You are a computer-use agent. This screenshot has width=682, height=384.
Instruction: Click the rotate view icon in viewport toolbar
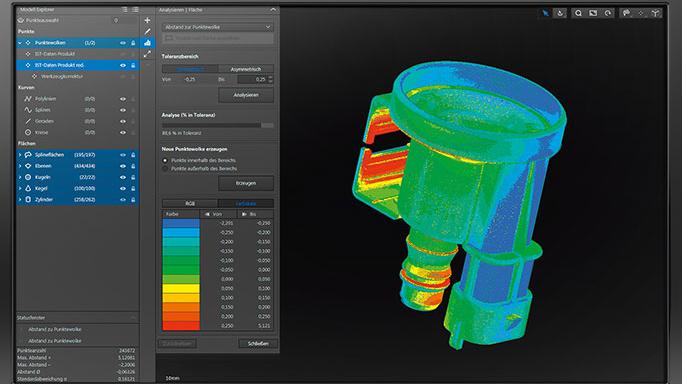pos(608,13)
